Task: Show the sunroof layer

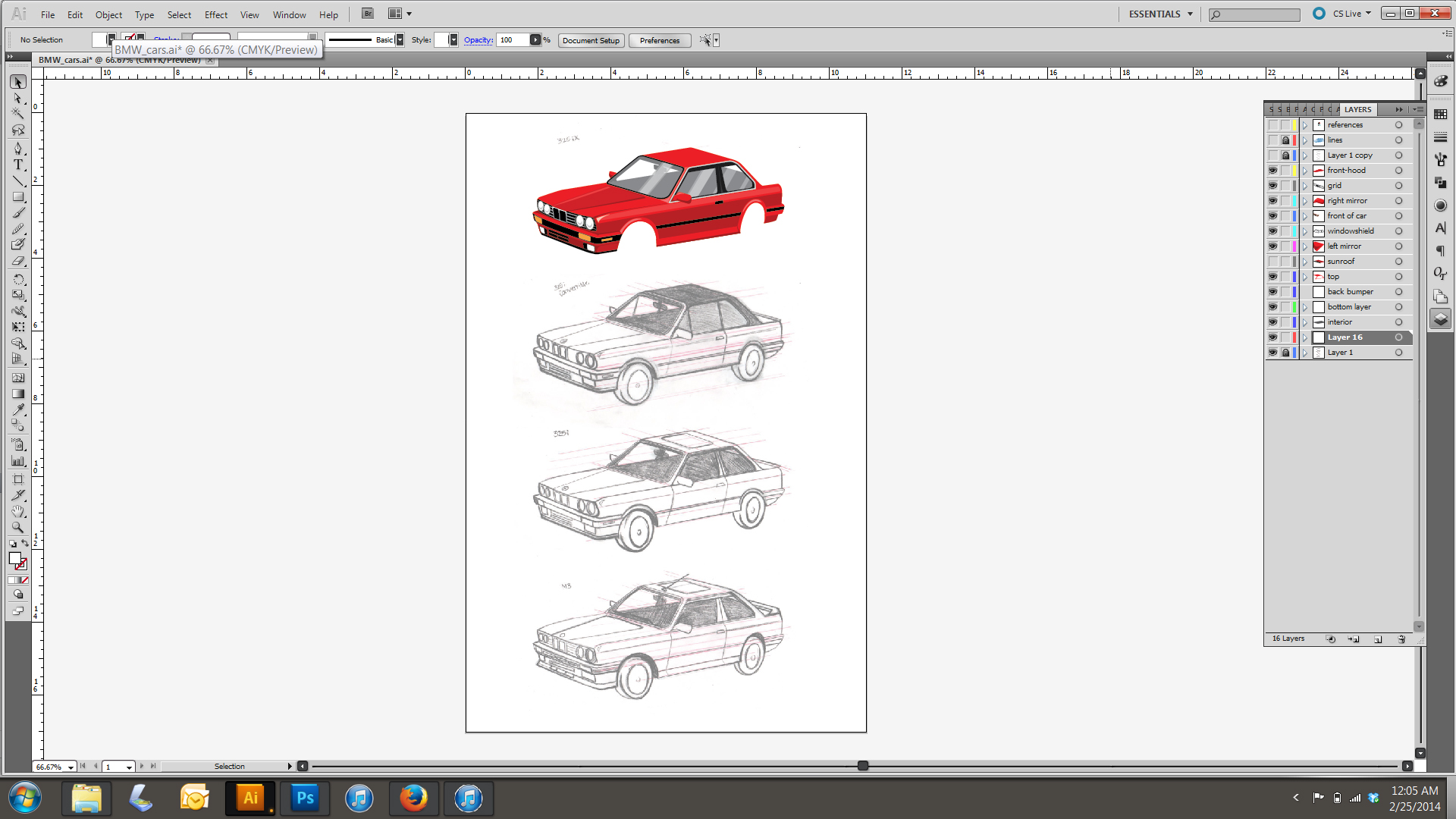Action: (x=1272, y=262)
